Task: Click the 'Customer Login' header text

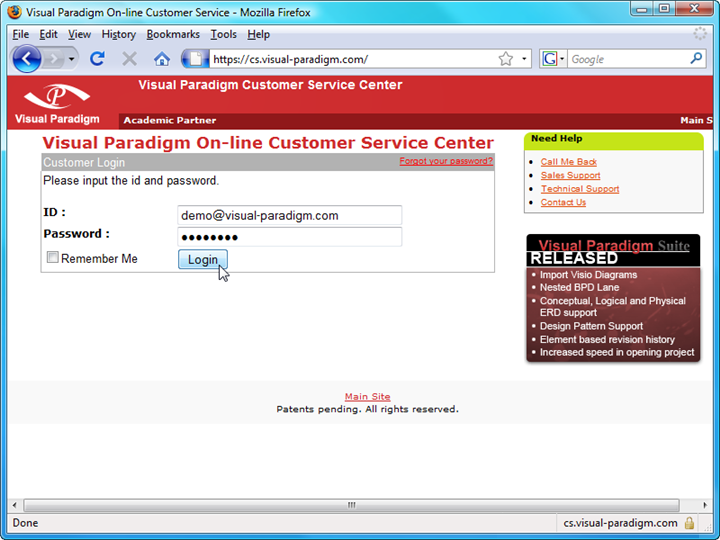Action: tap(84, 163)
